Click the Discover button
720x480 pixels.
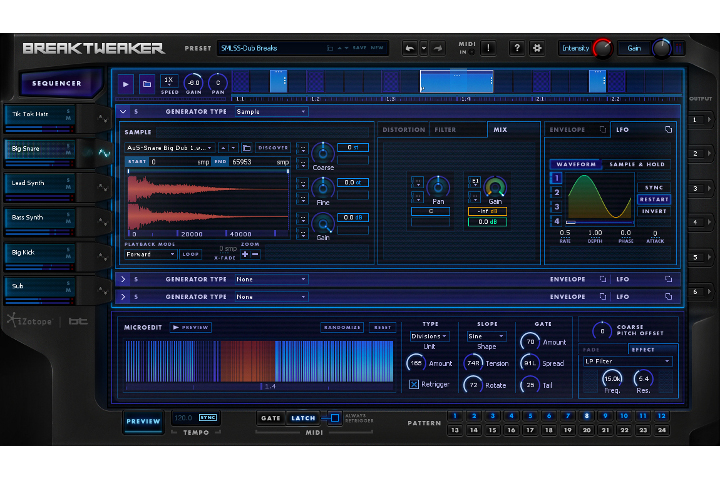(x=273, y=147)
